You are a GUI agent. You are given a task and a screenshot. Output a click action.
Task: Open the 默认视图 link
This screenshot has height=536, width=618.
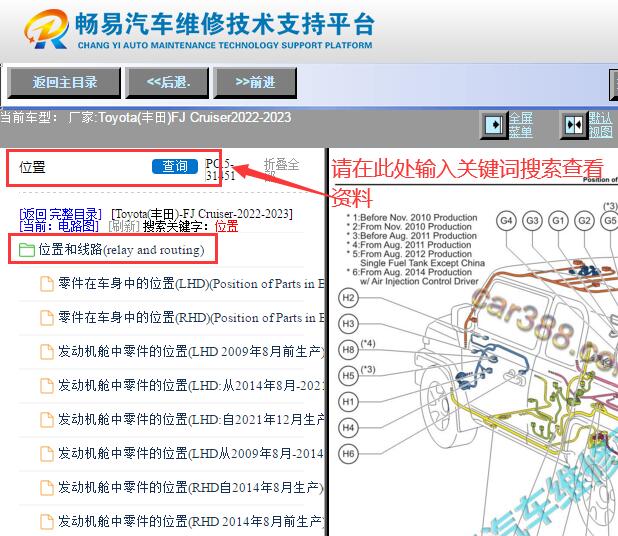click(601, 125)
